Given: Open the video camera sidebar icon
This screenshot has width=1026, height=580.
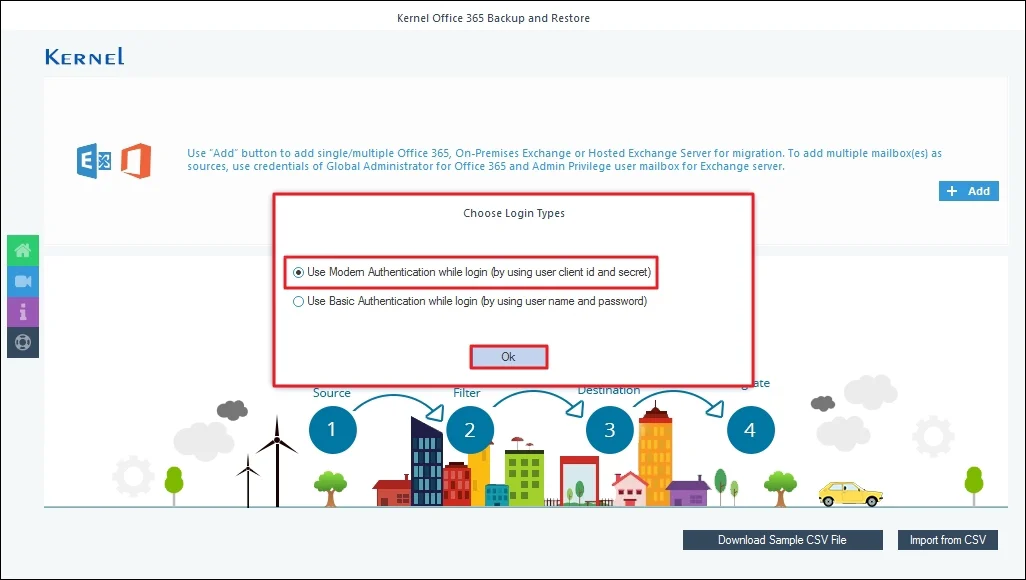Looking at the screenshot, I should [x=23, y=281].
